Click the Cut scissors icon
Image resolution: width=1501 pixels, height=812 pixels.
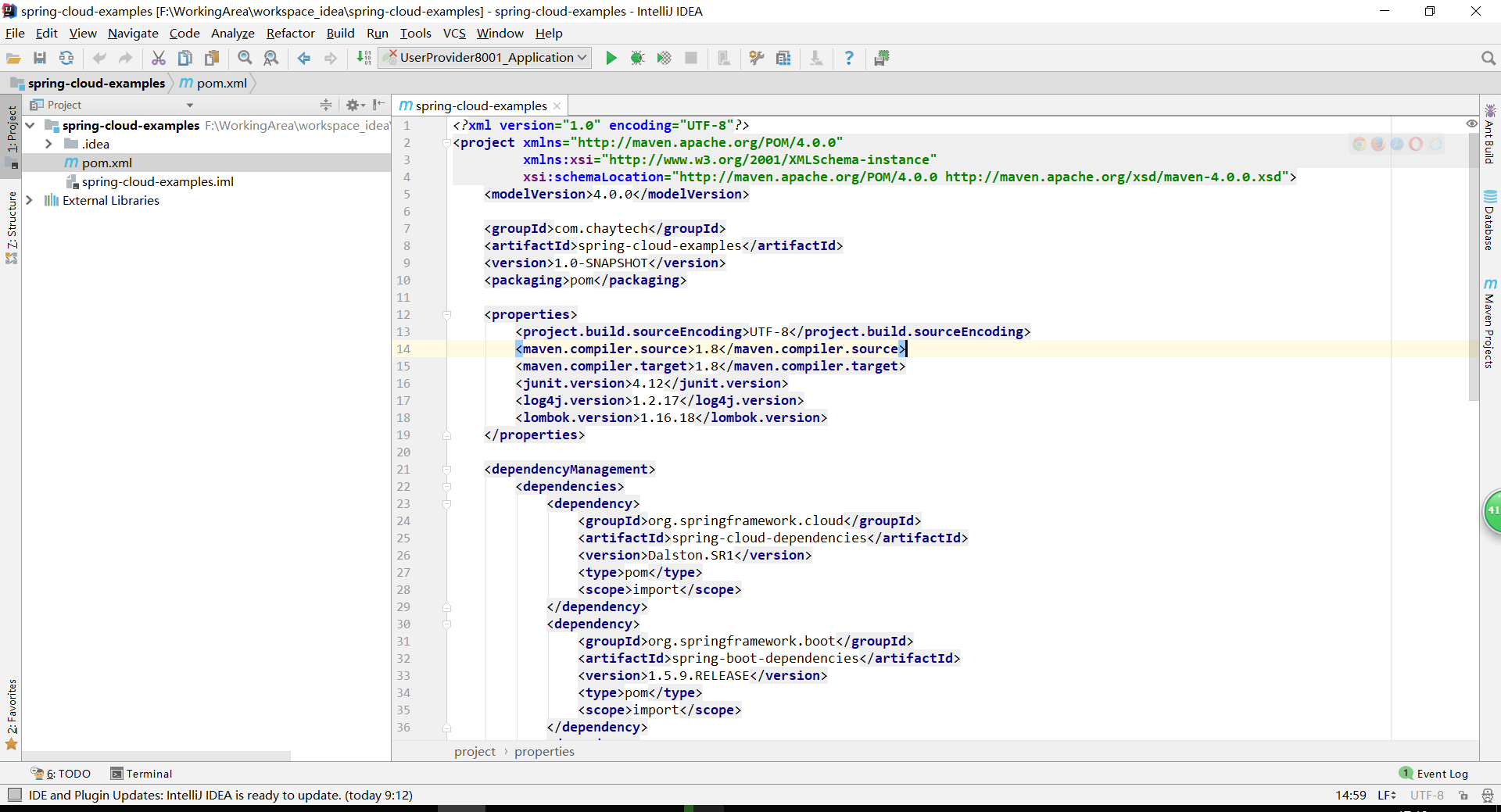[x=159, y=58]
